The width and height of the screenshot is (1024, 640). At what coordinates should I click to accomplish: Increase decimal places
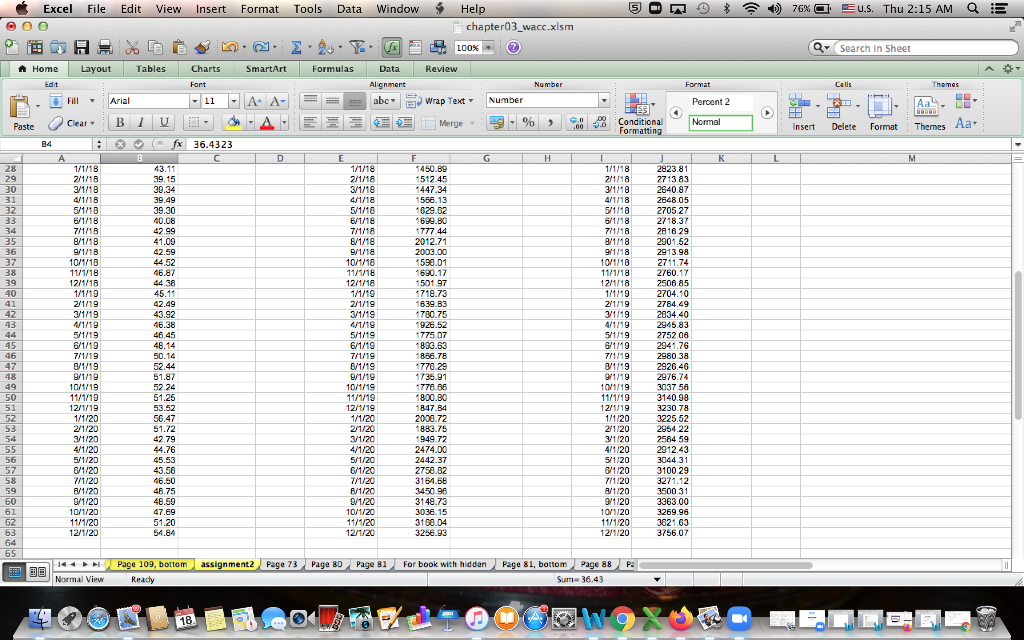pyautogui.click(x=577, y=122)
